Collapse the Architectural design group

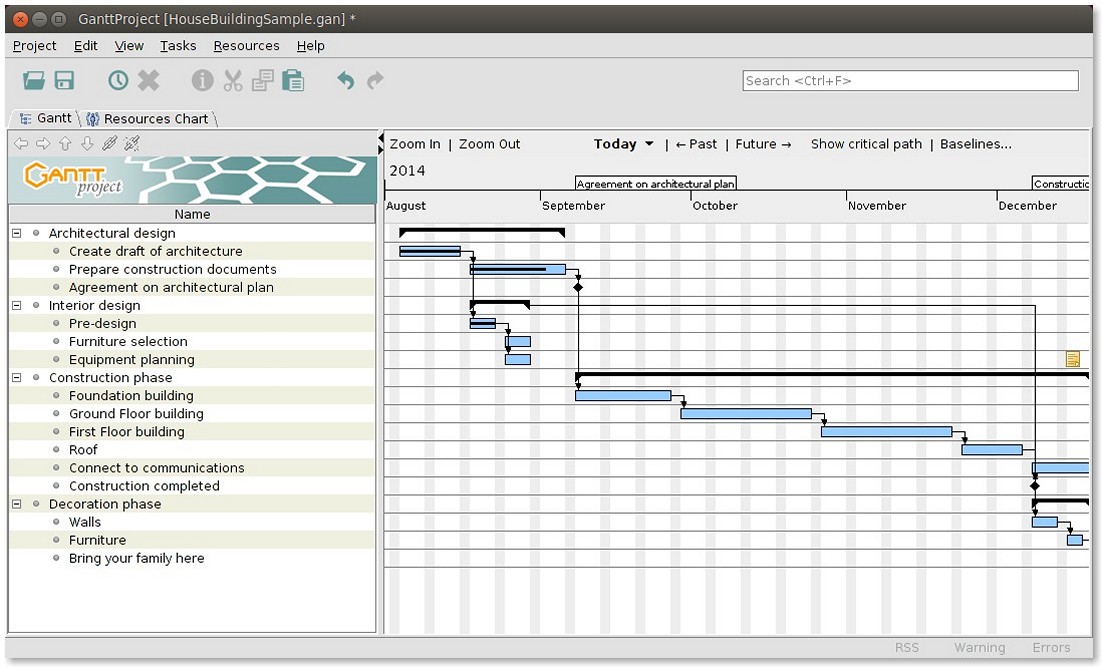pos(17,233)
